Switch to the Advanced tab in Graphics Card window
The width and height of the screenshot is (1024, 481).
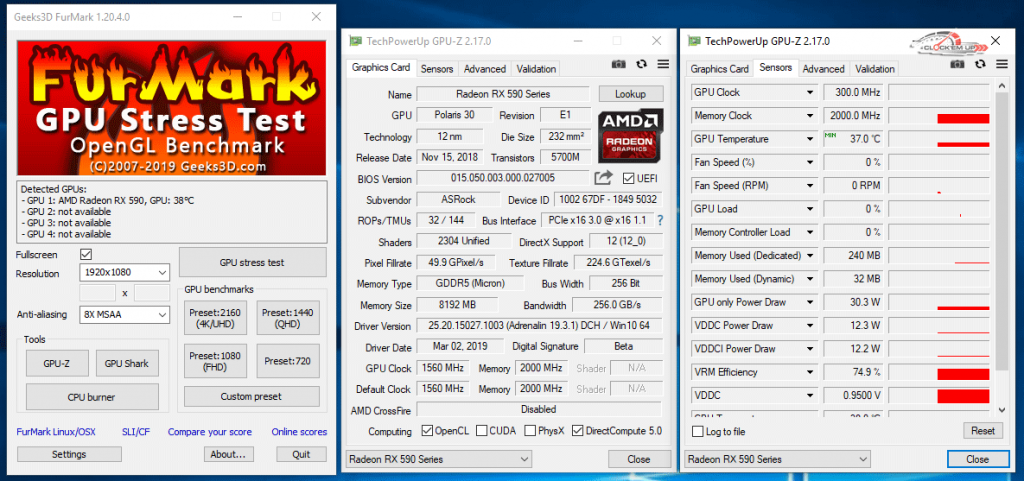click(485, 69)
